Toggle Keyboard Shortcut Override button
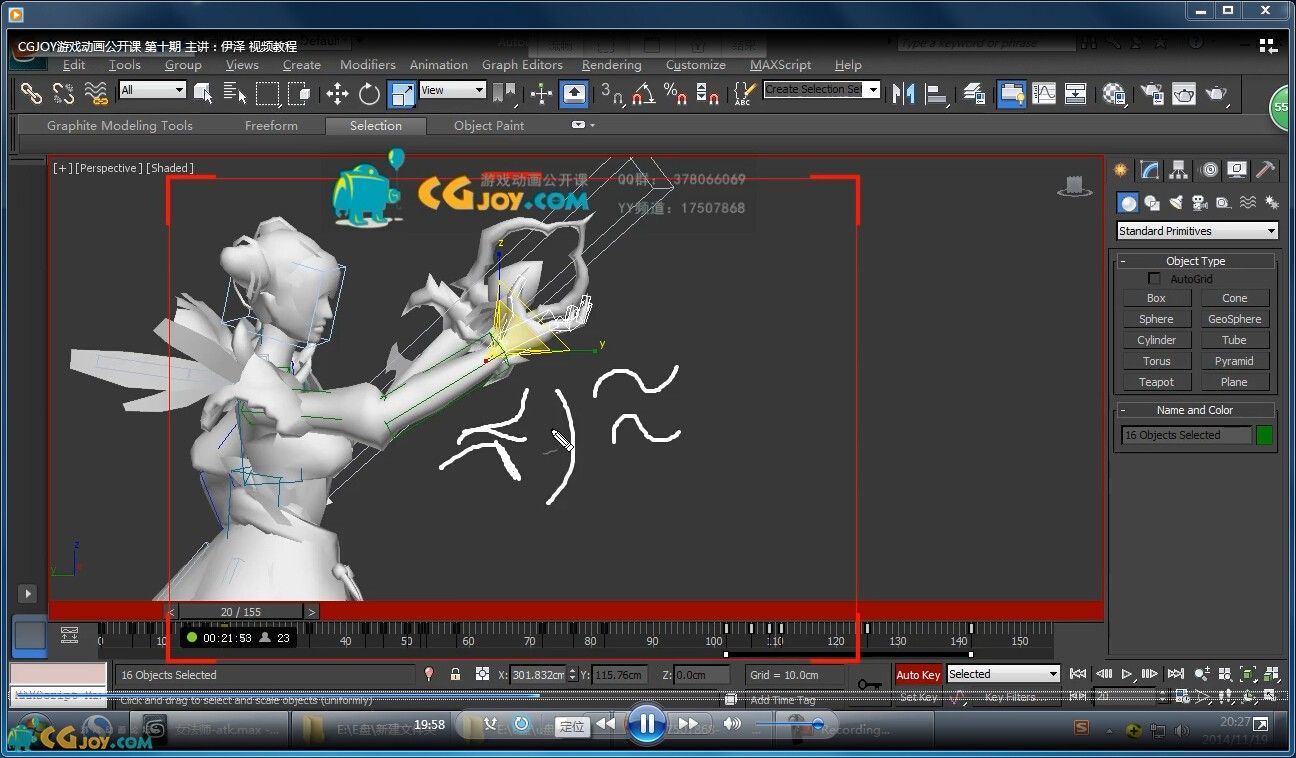Screen dimensions: 1296x758 point(574,93)
